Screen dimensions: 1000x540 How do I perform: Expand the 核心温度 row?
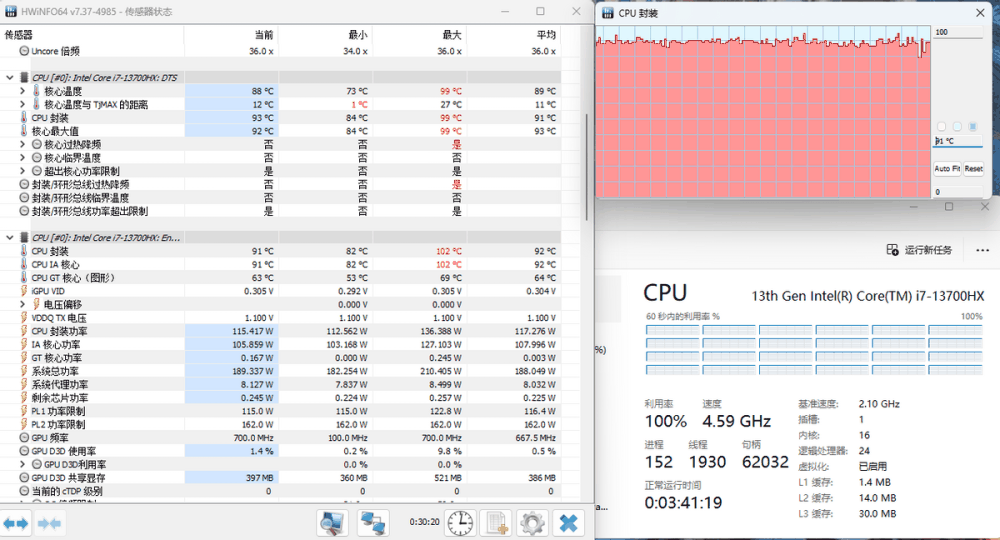coord(22,91)
